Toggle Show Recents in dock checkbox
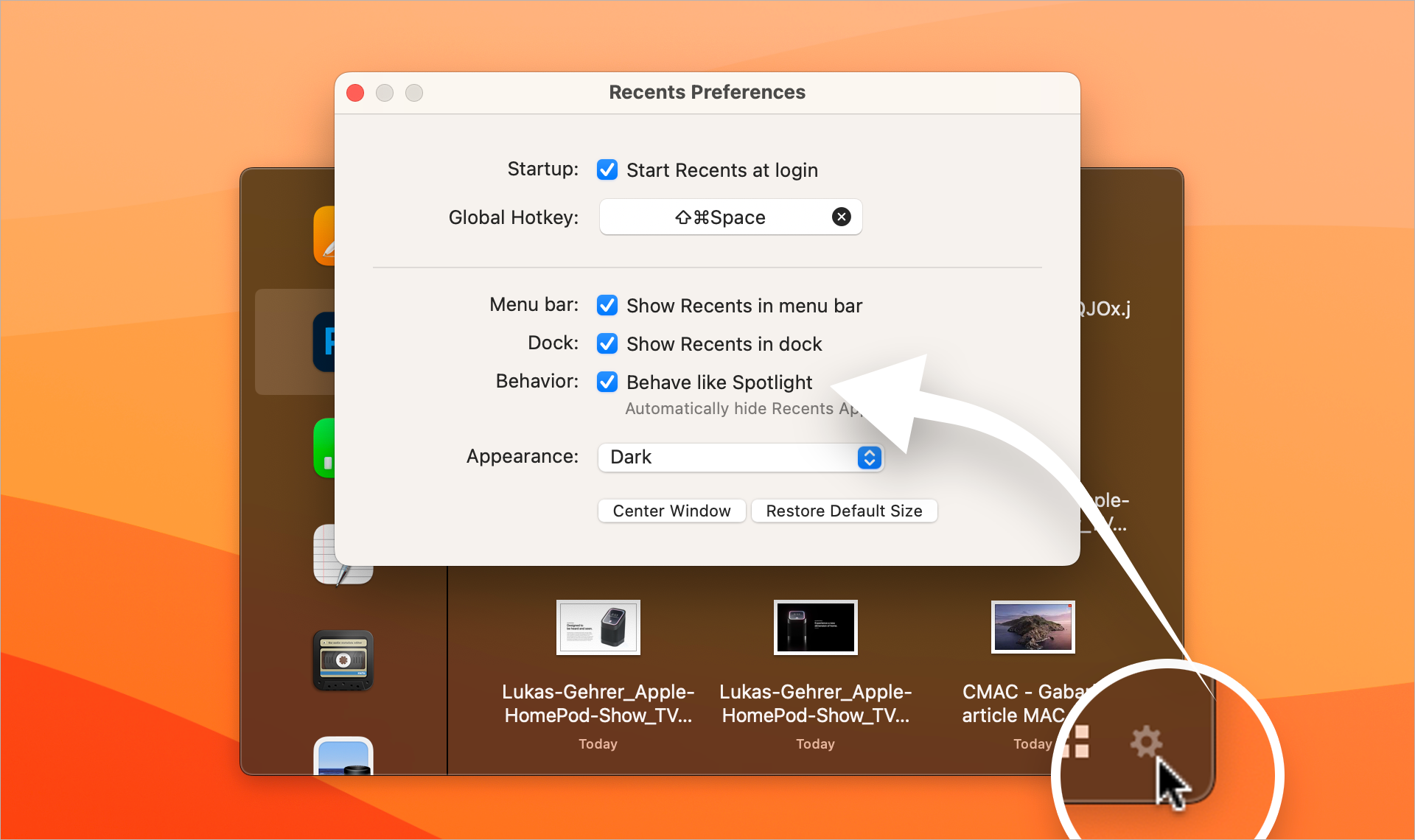1415x840 pixels. pyautogui.click(x=607, y=343)
